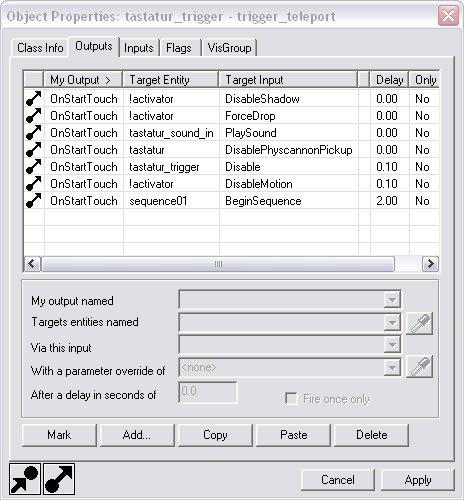Click the Apply button
Image resolution: width=464 pixels, height=500 pixels.
[x=418, y=480]
